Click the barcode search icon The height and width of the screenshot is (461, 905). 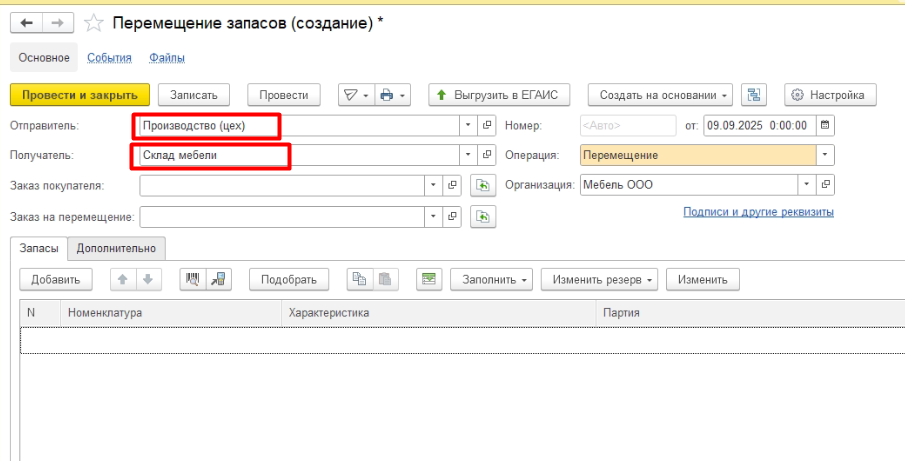point(192,279)
